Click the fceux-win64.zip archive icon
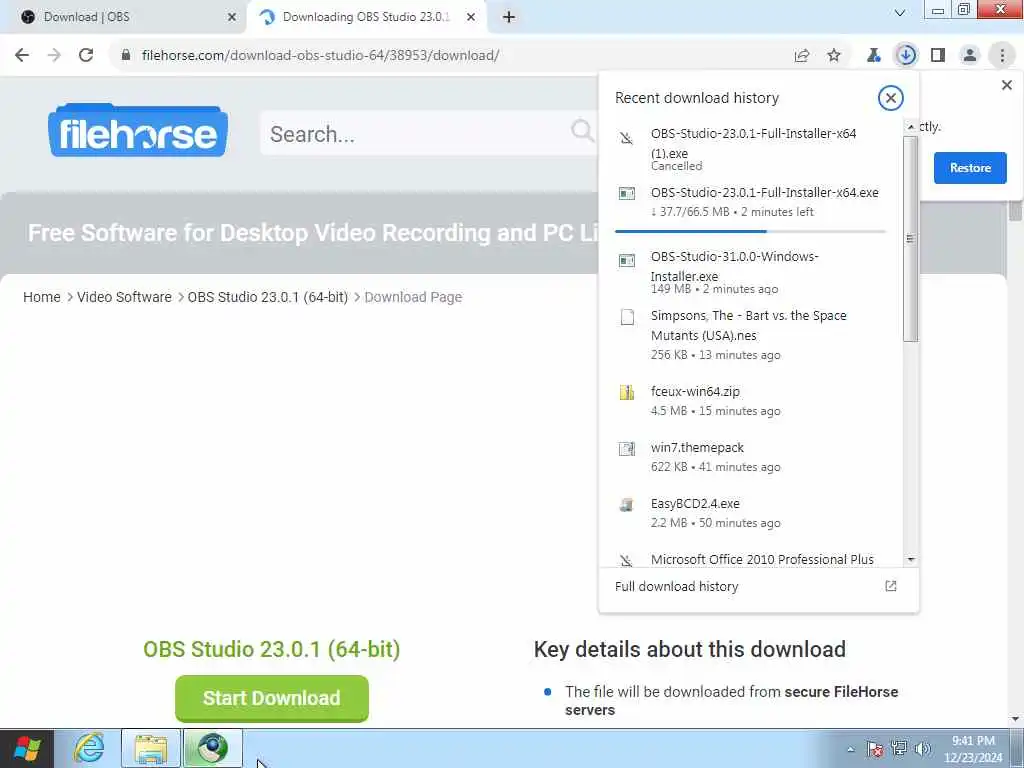The width and height of the screenshot is (1024, 768). (626, 392)
